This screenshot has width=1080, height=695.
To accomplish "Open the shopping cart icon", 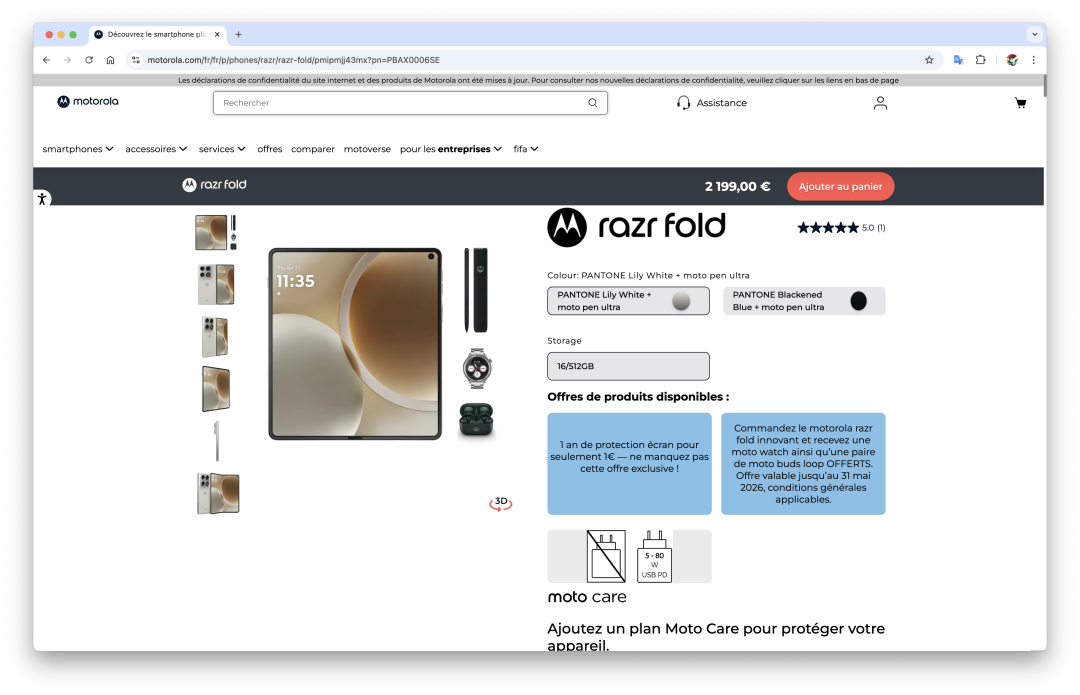I will (1020, 103).
